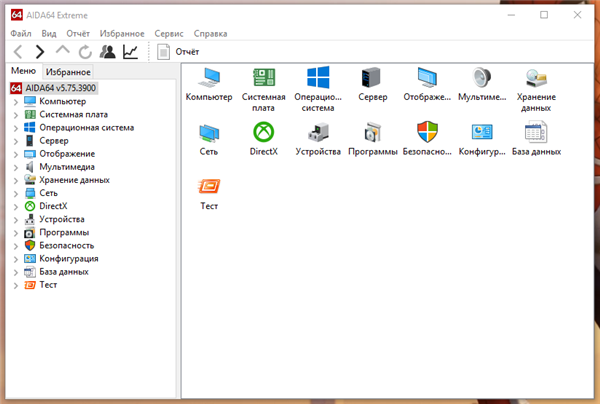Open the DirectX icon in right pane
This screenshot has height=404, width=600.
[x=264, y=132]
